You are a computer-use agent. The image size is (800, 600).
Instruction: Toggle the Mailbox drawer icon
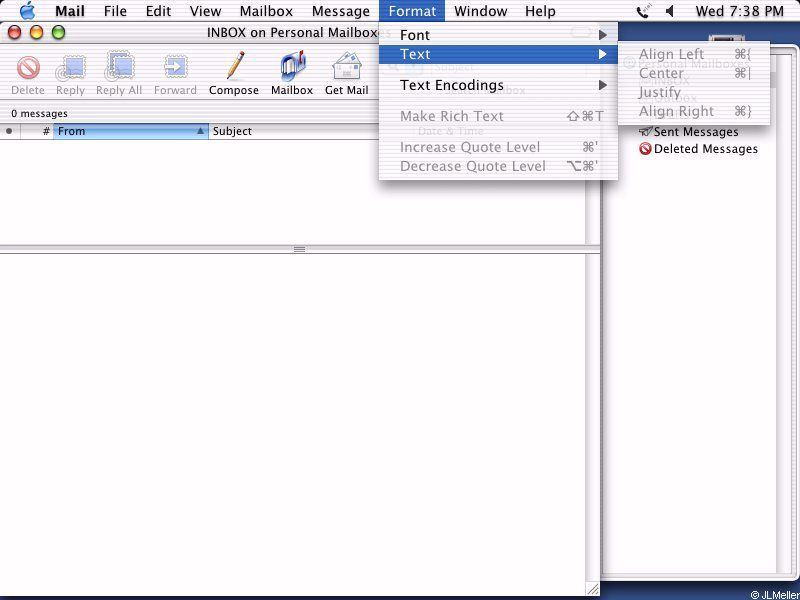tap(292, 66)
